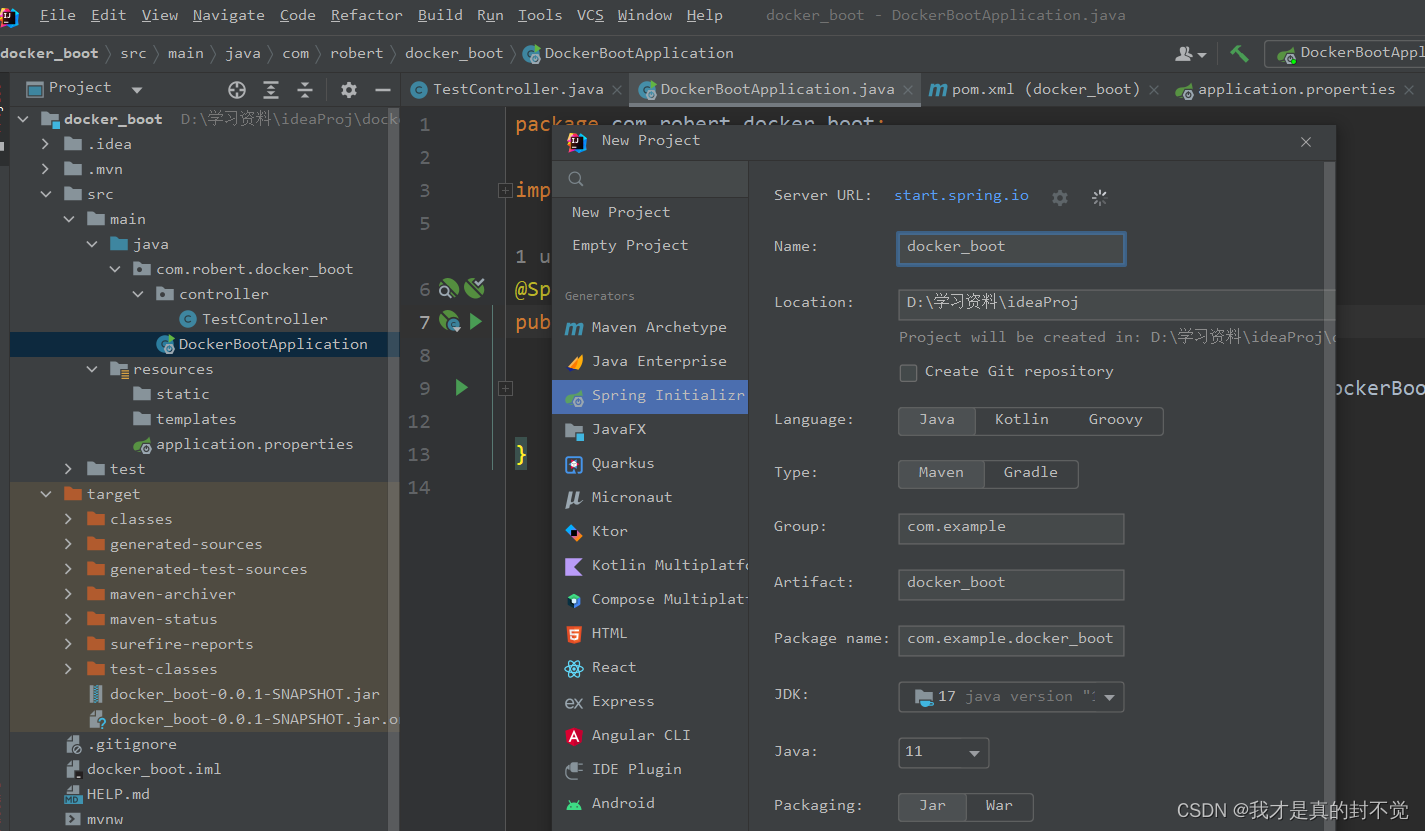Open the Refactor menu

tap(366, 15)
